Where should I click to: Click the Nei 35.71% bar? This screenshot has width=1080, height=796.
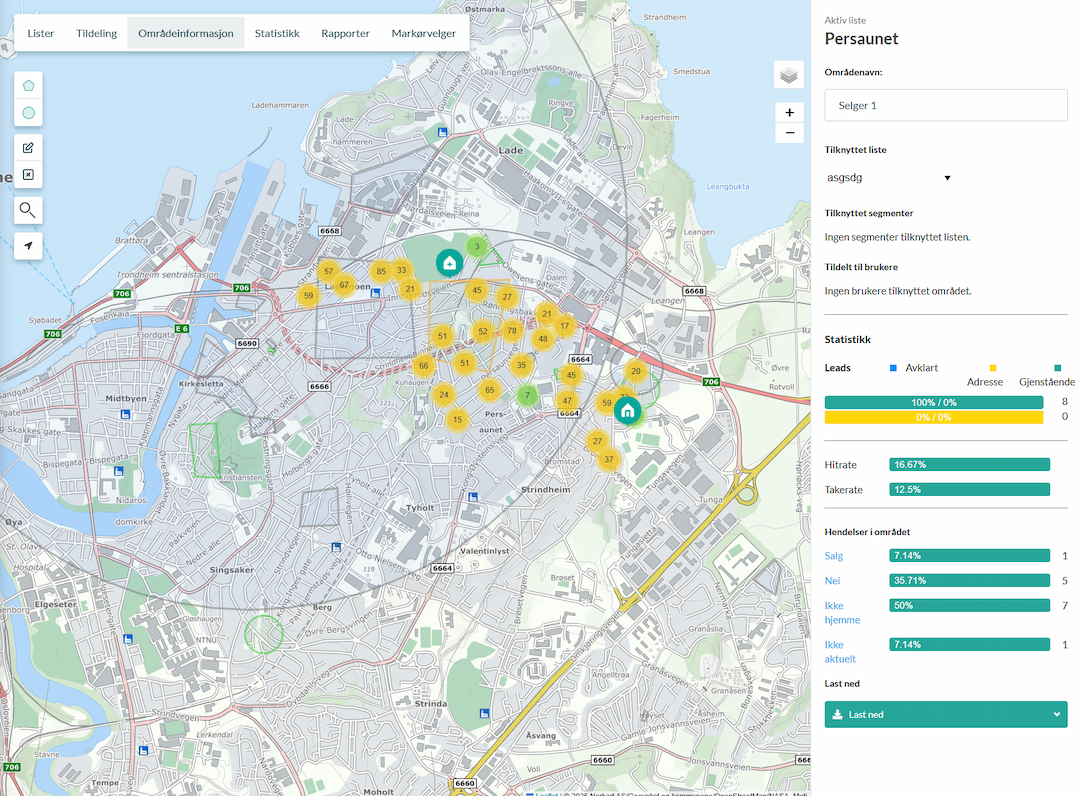[x=970, y=580]
